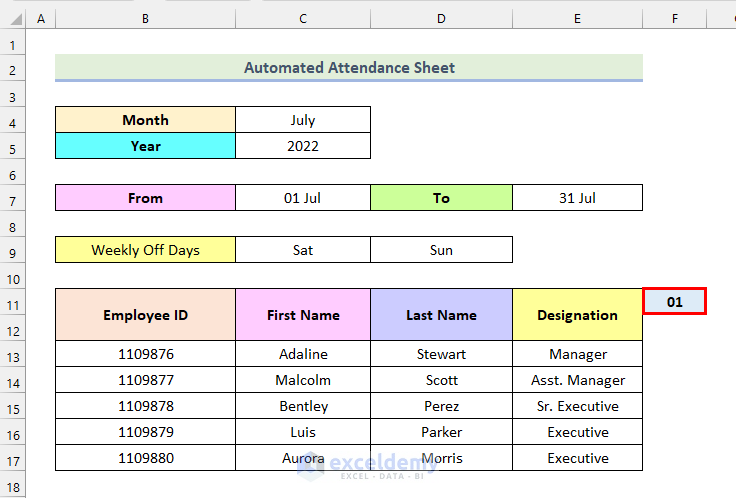Screen dimensions: 736x498
Task: Select column B header
Action: pos(145,19)
